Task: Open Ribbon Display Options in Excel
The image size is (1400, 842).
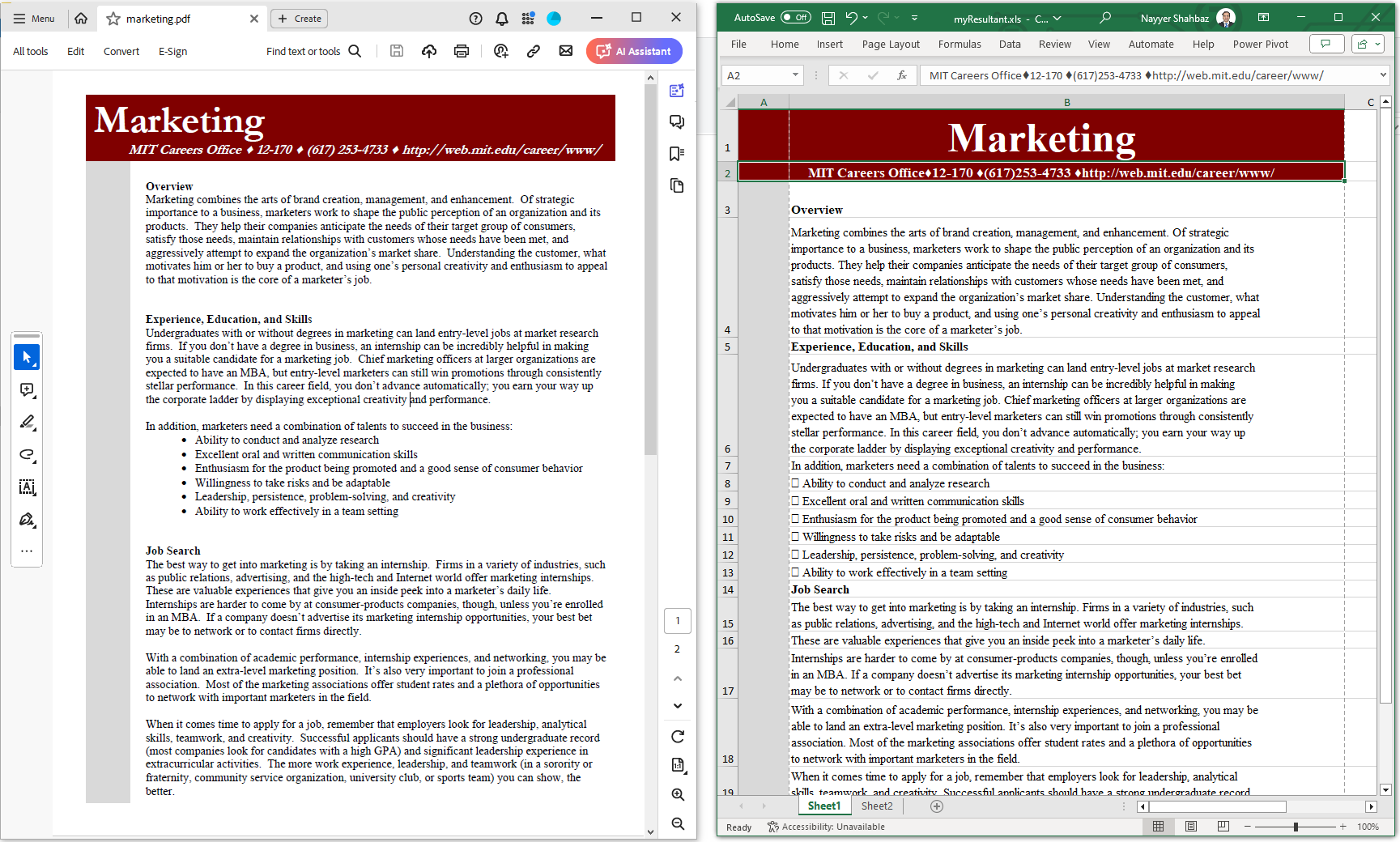Action: coord(1263,18)
